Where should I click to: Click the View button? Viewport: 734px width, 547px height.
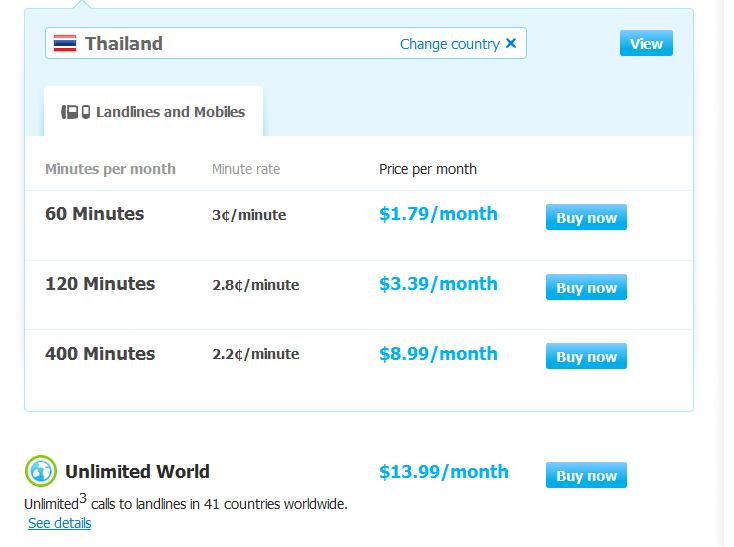[646, 43]
